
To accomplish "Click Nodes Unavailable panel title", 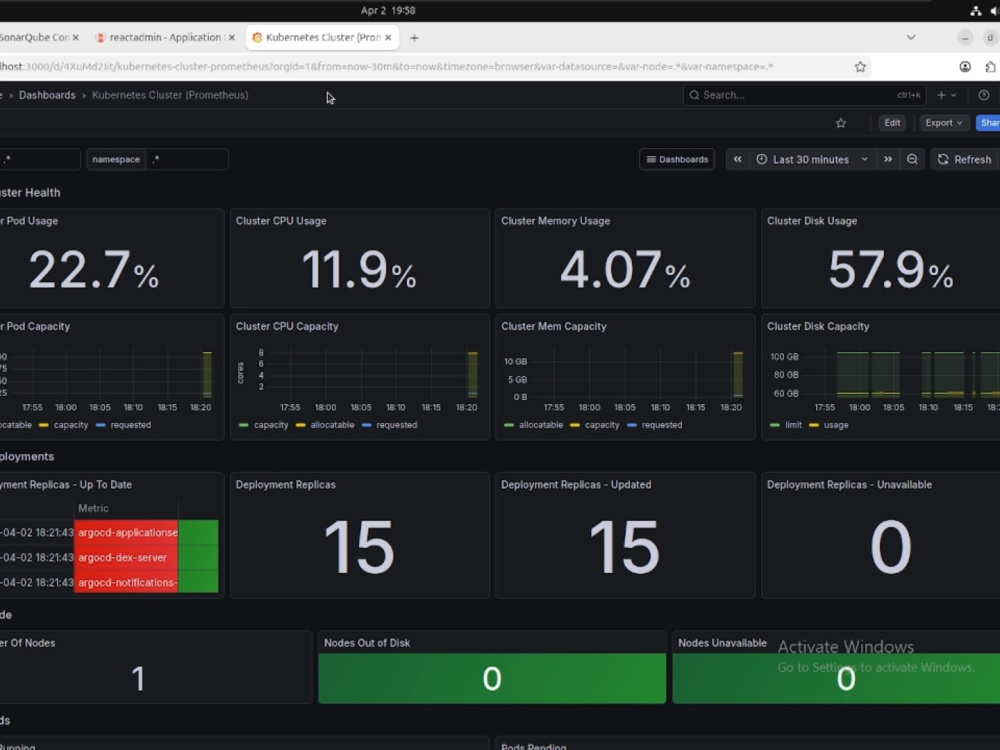I will pos(722,643).
